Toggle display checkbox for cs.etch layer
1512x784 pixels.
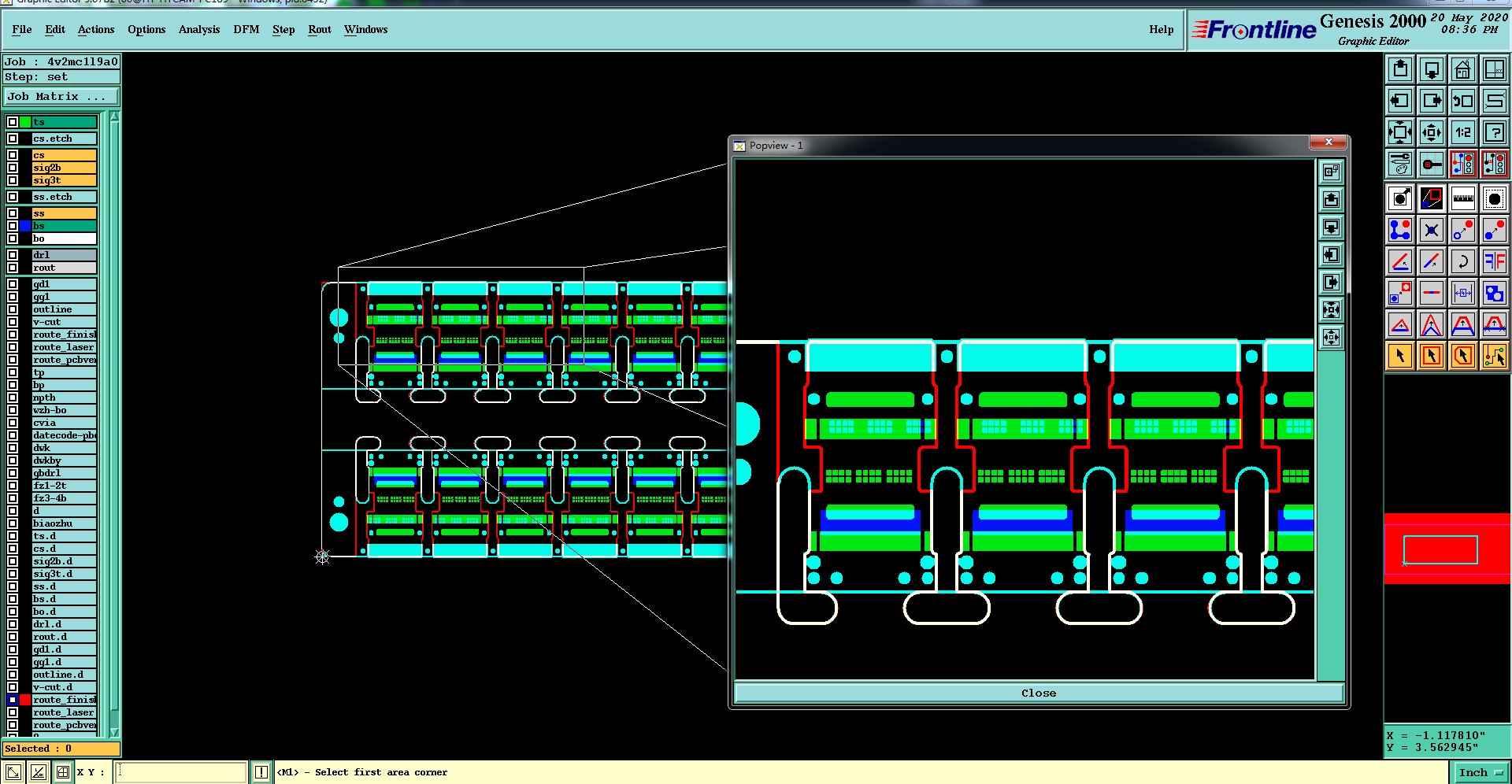pyautogui.click(x=13, y=139)
